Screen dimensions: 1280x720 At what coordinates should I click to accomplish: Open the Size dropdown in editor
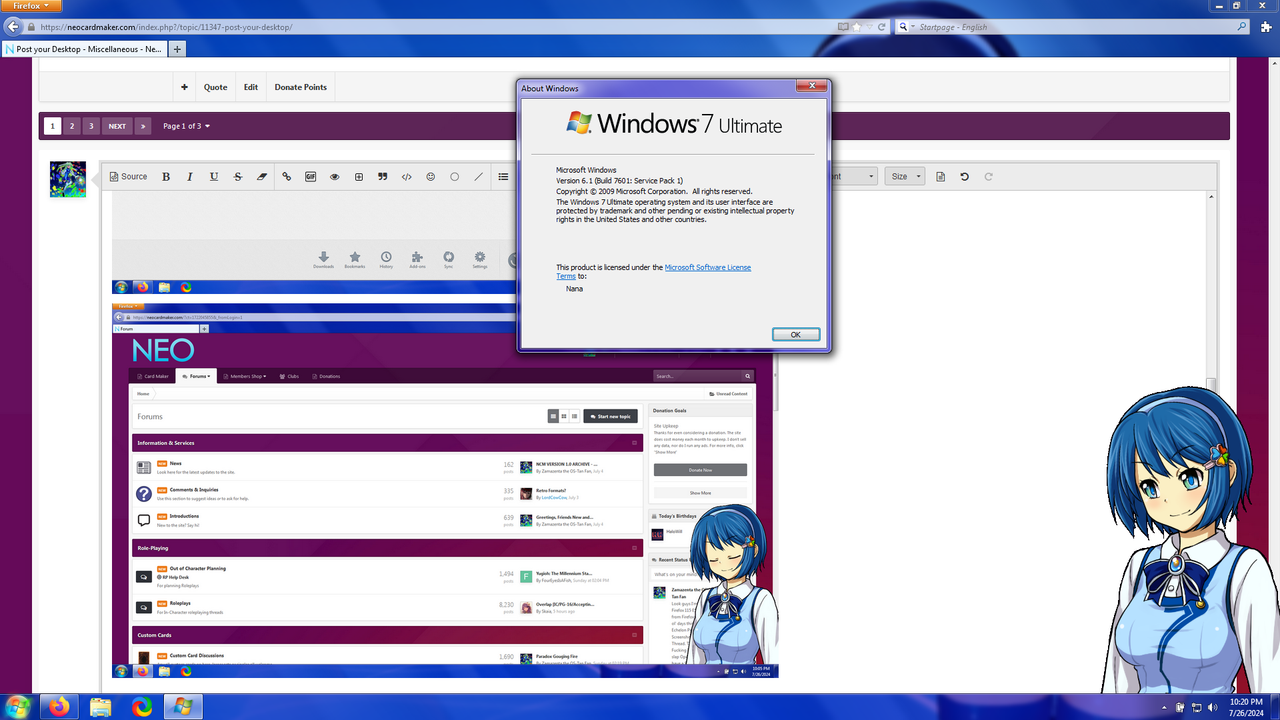pyautogui.click(x=906, y=177)
